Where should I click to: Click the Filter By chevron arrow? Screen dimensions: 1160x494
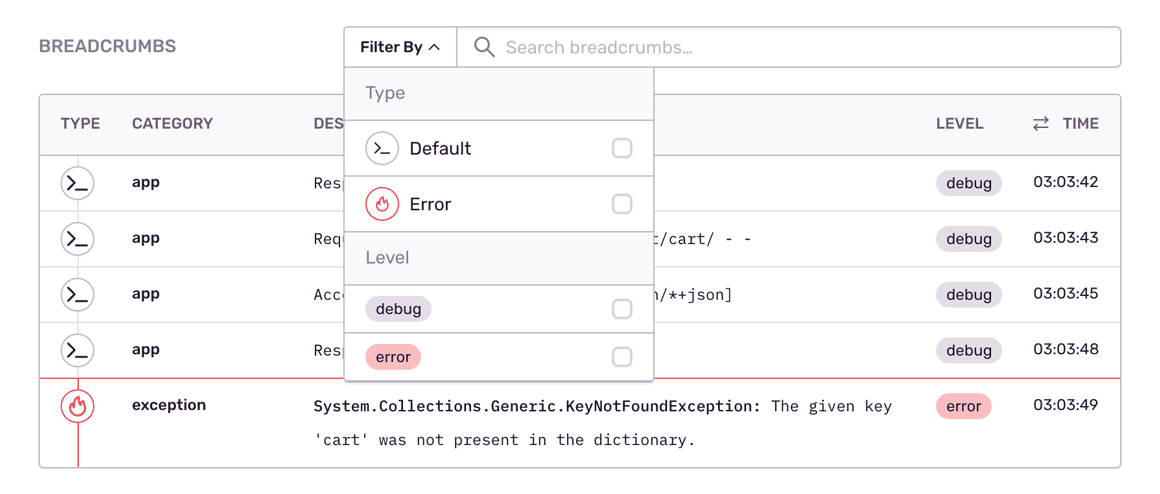click(435, 47)
